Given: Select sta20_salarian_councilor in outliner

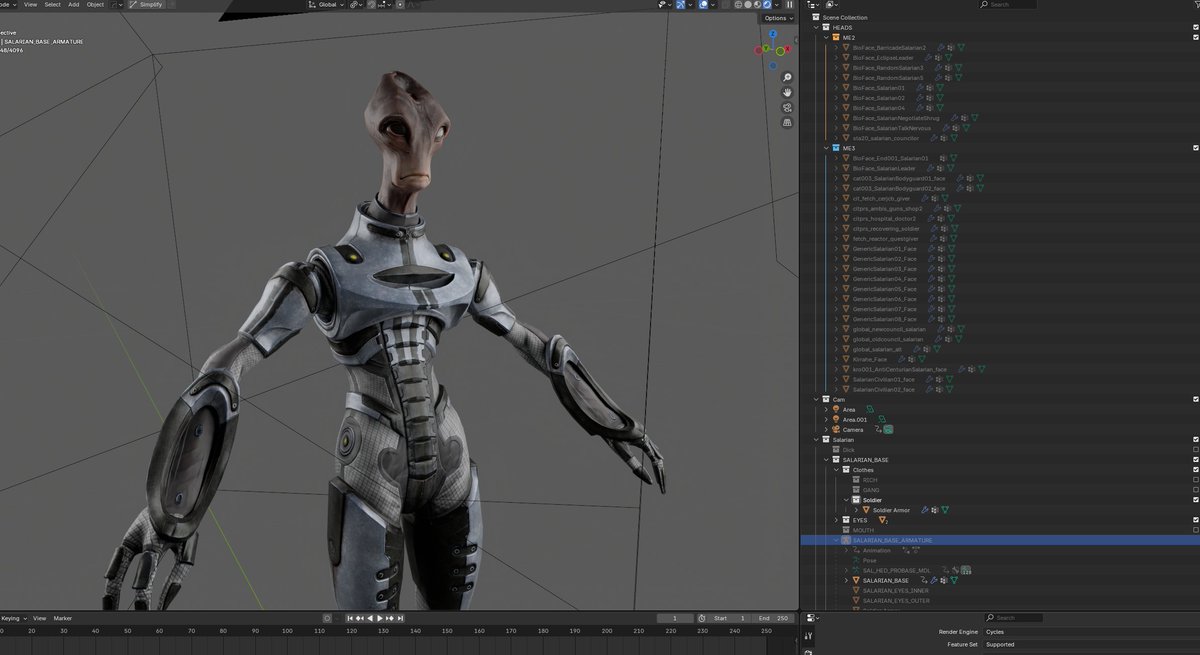Looking at the screenshot, I should pyautogui.click(x=886, y=138).
